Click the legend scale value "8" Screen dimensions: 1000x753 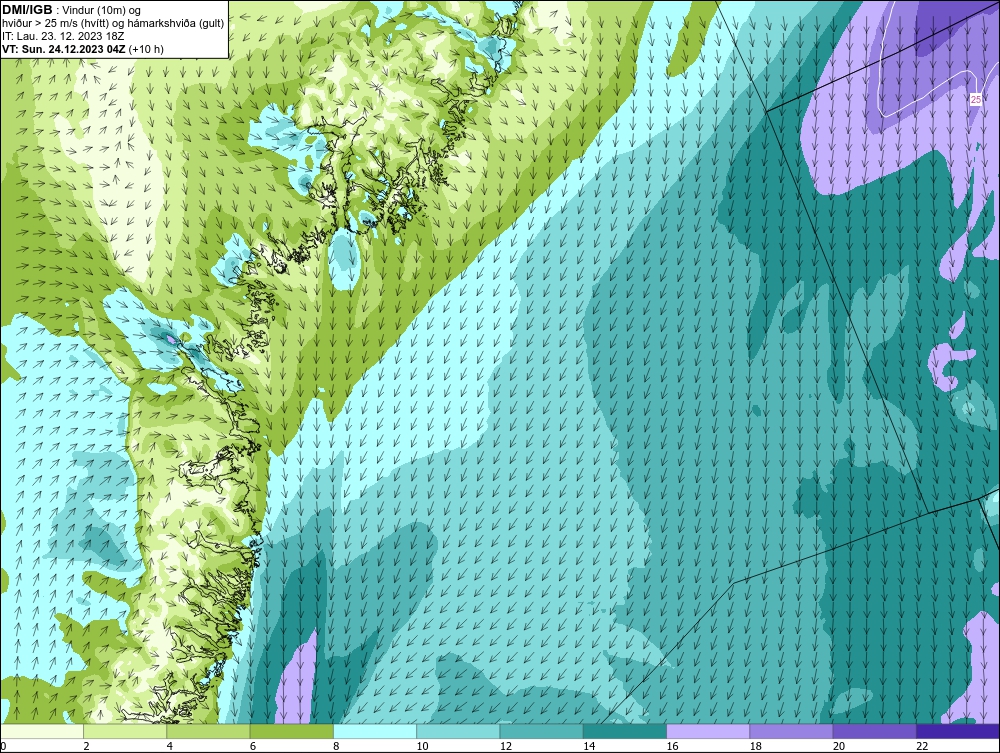point(336,747)
